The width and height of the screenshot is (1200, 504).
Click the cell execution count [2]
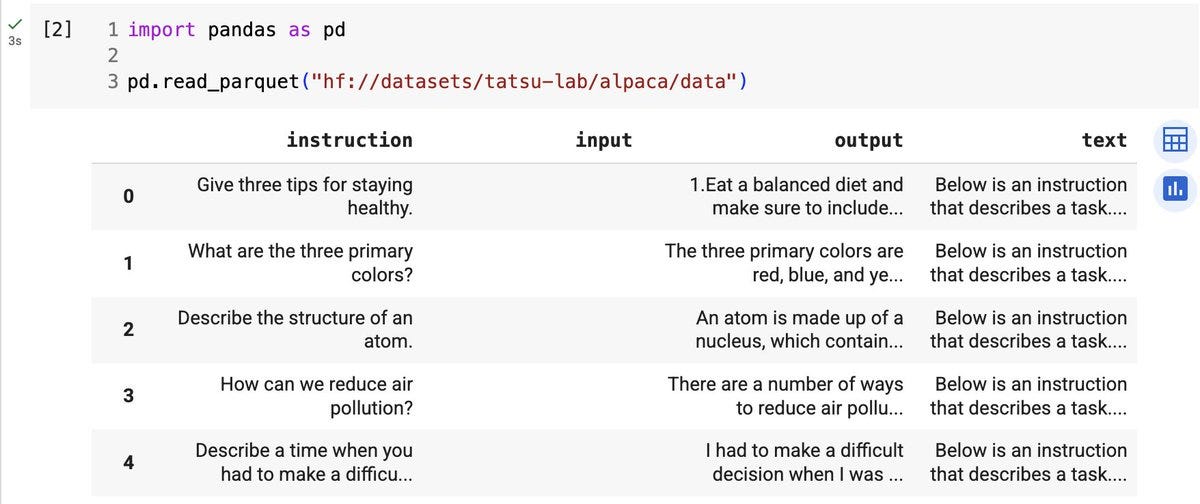pos(58,29)
